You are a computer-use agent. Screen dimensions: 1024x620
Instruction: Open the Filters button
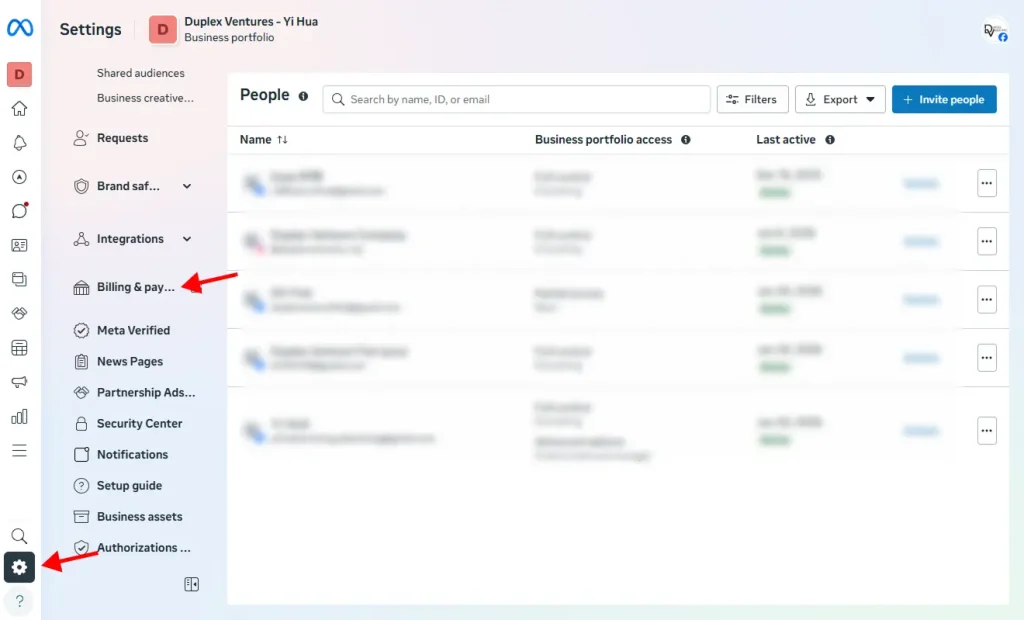(x=752, y=100)
